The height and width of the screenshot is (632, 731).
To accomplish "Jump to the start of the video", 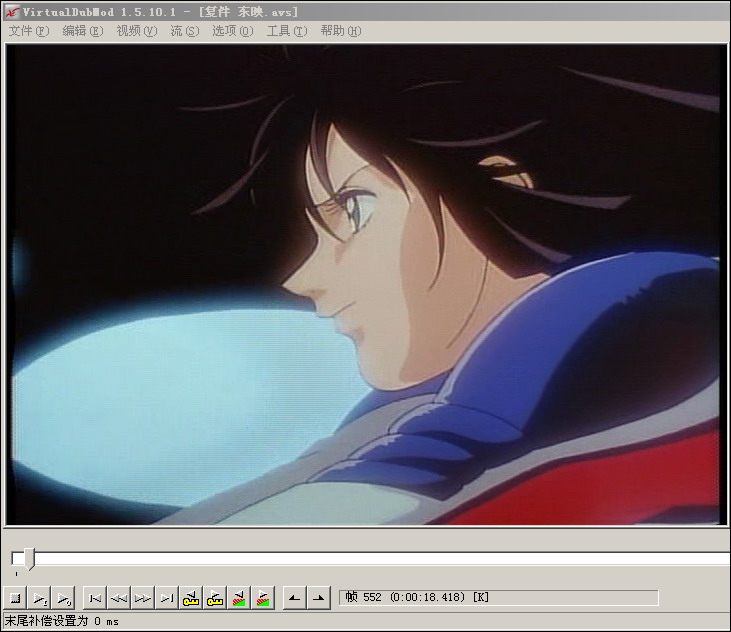I will pyautogui.click(x=95, y=598).
